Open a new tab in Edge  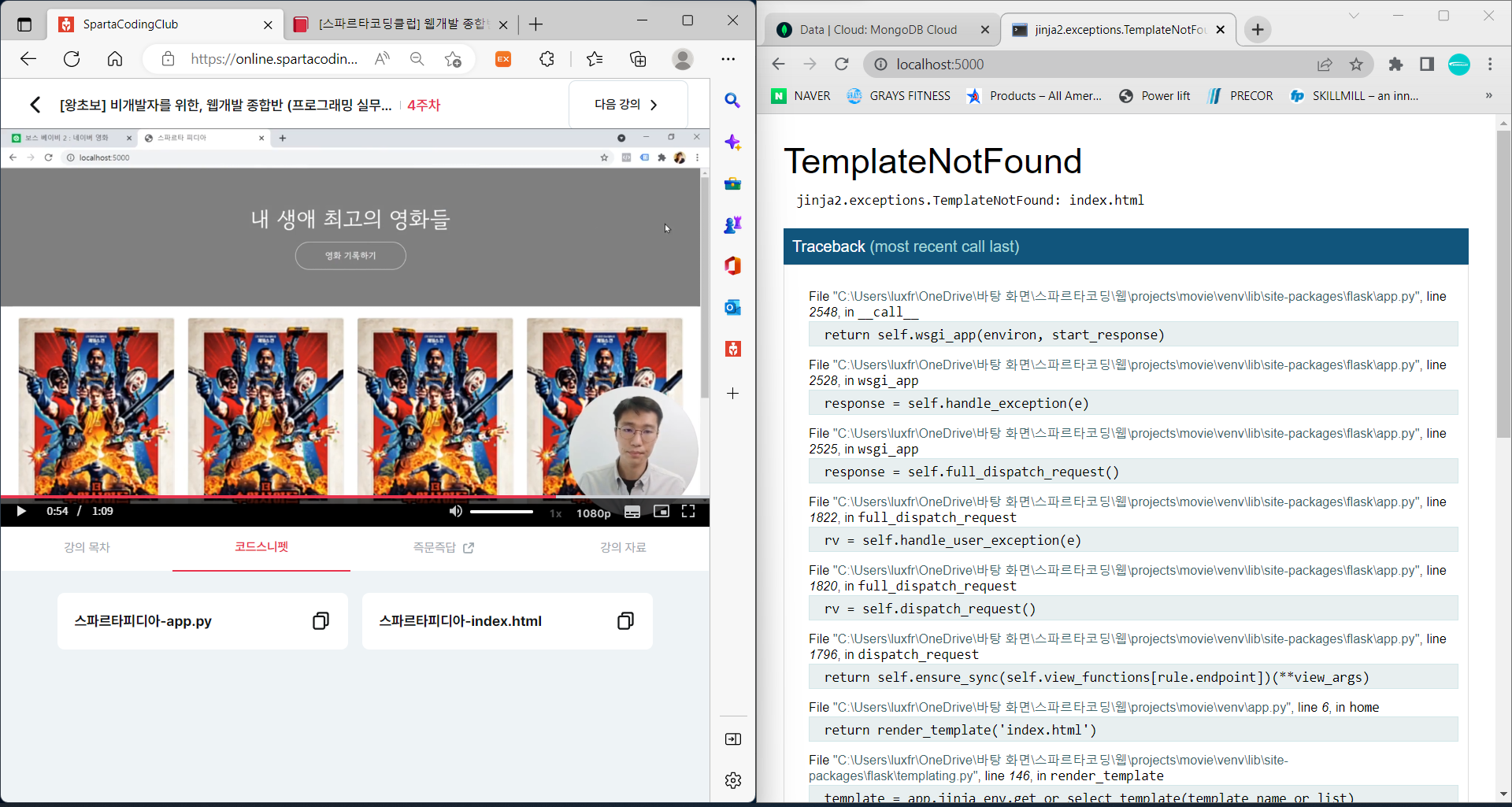(x=535, y=24)
